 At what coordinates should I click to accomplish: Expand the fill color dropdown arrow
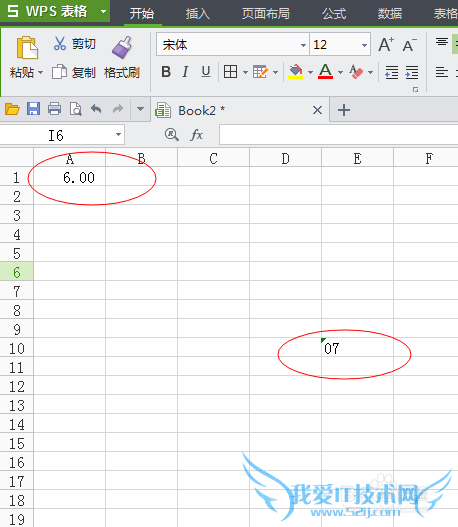pos(310,72)
